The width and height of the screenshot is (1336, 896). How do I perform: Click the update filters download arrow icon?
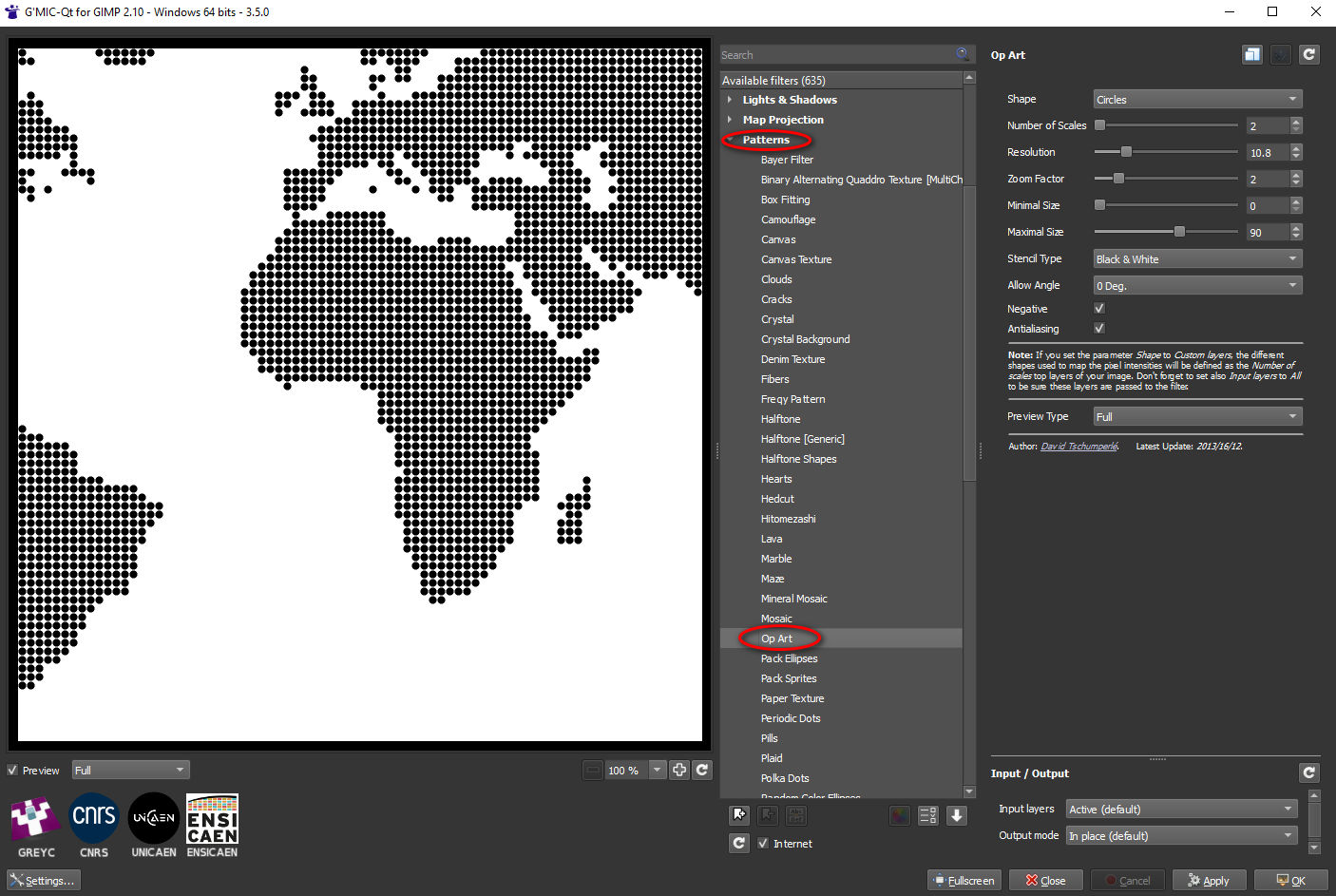957,815
